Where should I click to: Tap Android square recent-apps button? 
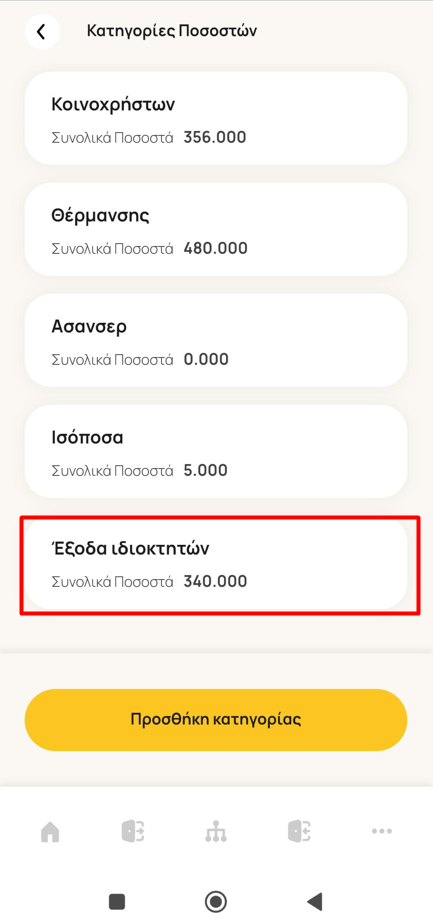[117, 900]
